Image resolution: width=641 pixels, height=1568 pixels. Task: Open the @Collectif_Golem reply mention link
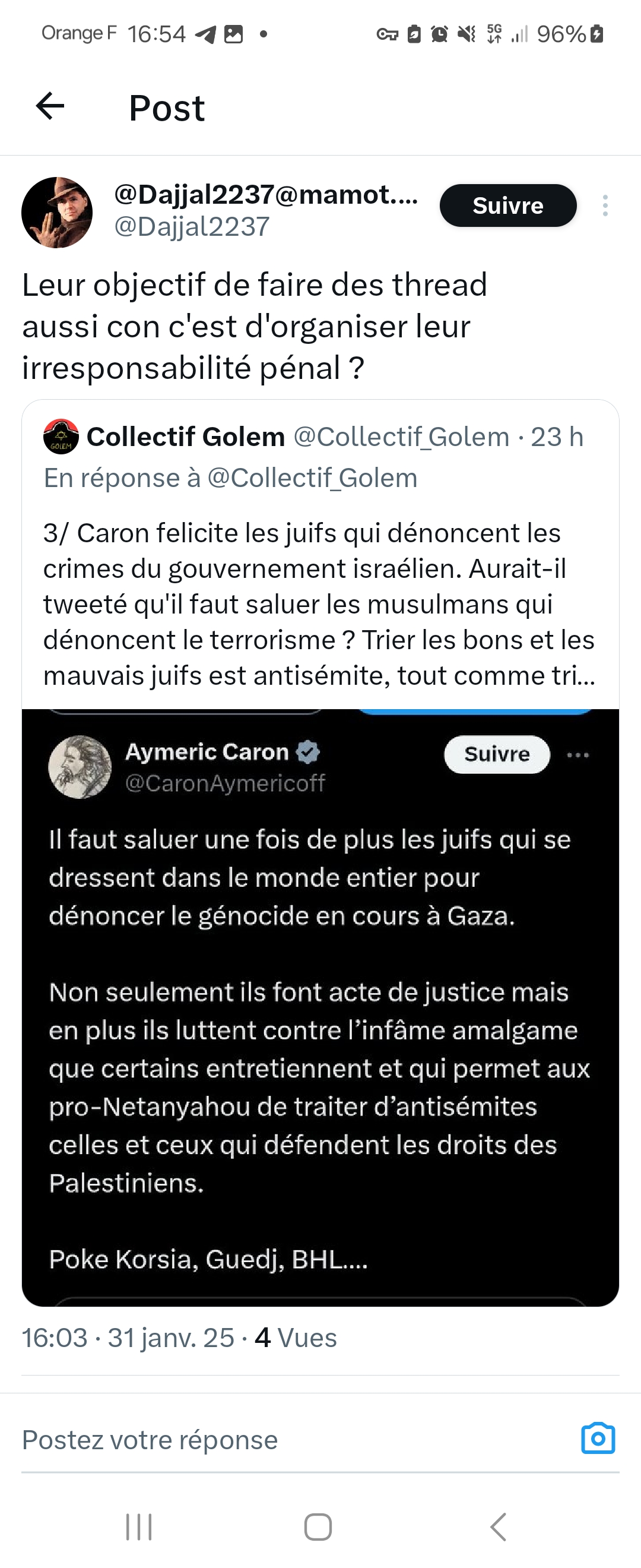click(312, 478)
